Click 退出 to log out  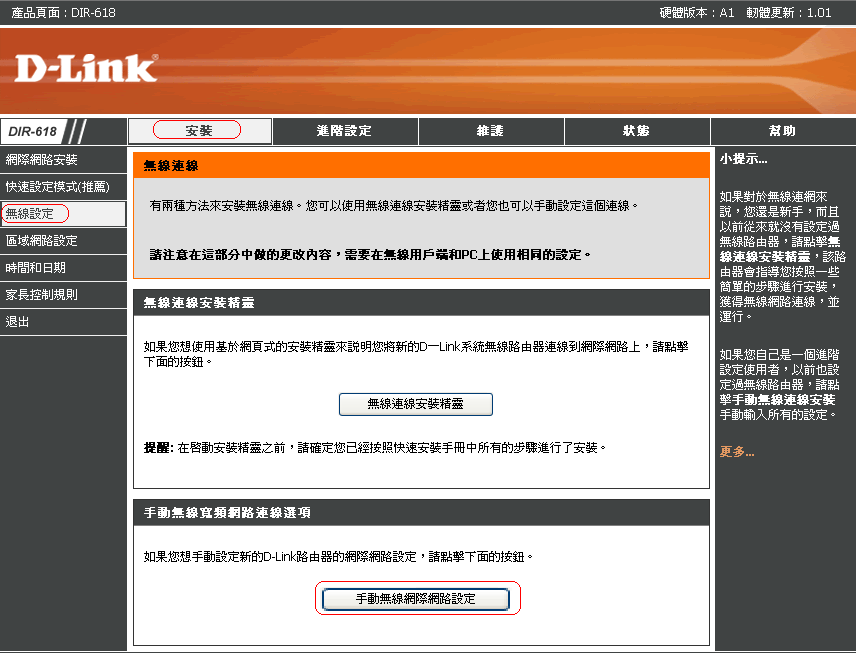63,322
